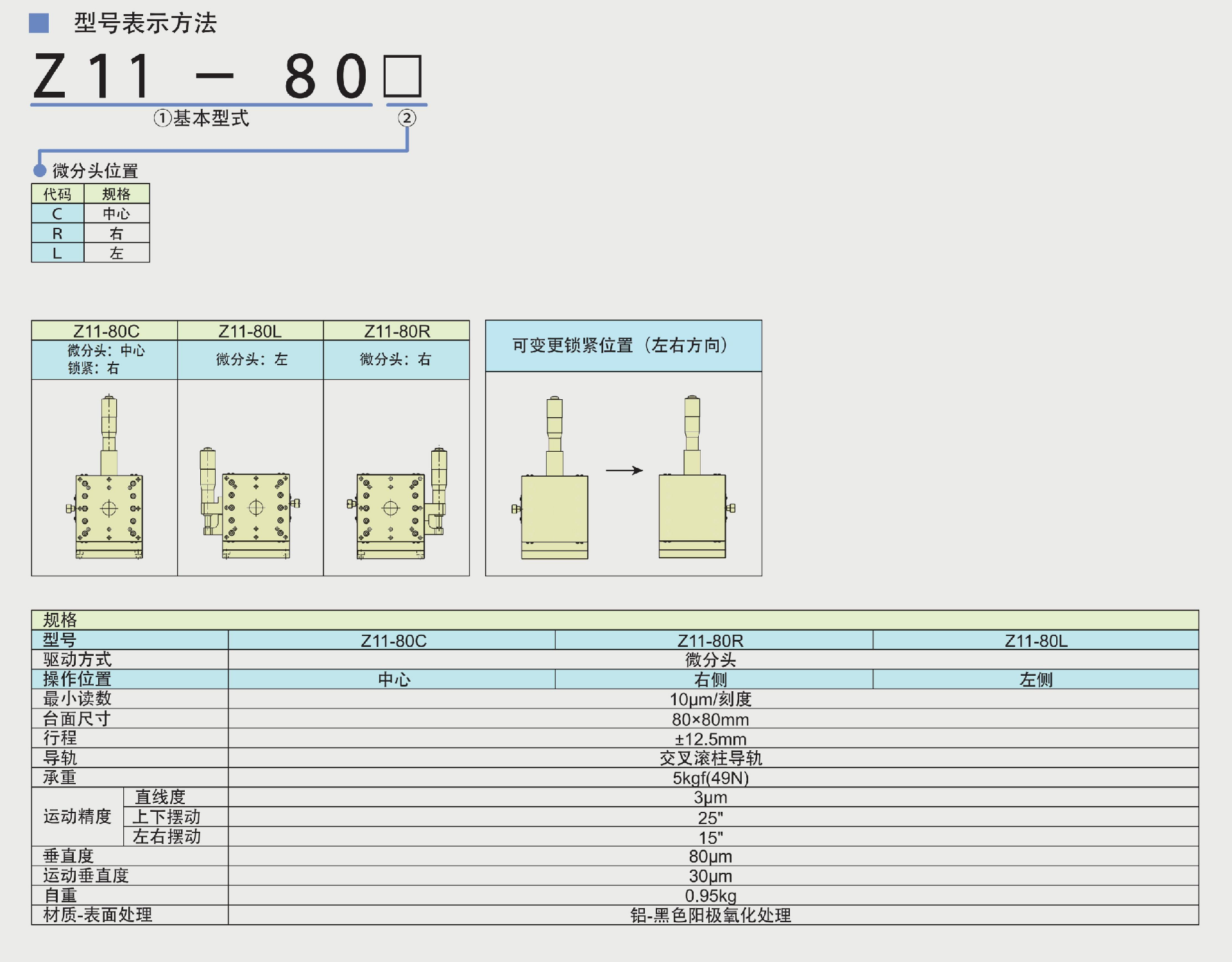Click the blue square bullet beside 型号表示方法

(x=39, y=24)
